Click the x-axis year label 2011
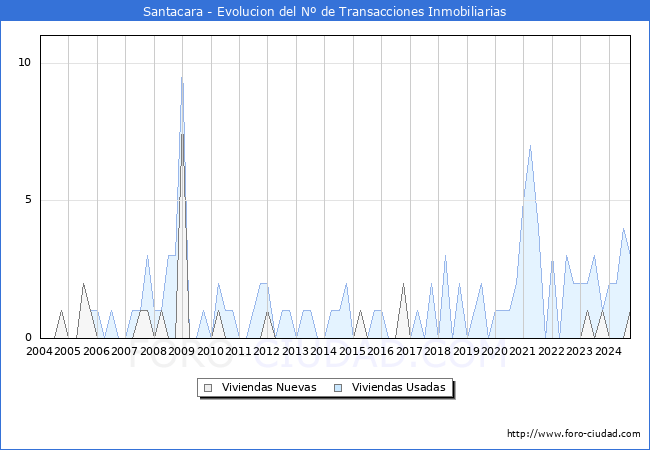 pos(238,351)
